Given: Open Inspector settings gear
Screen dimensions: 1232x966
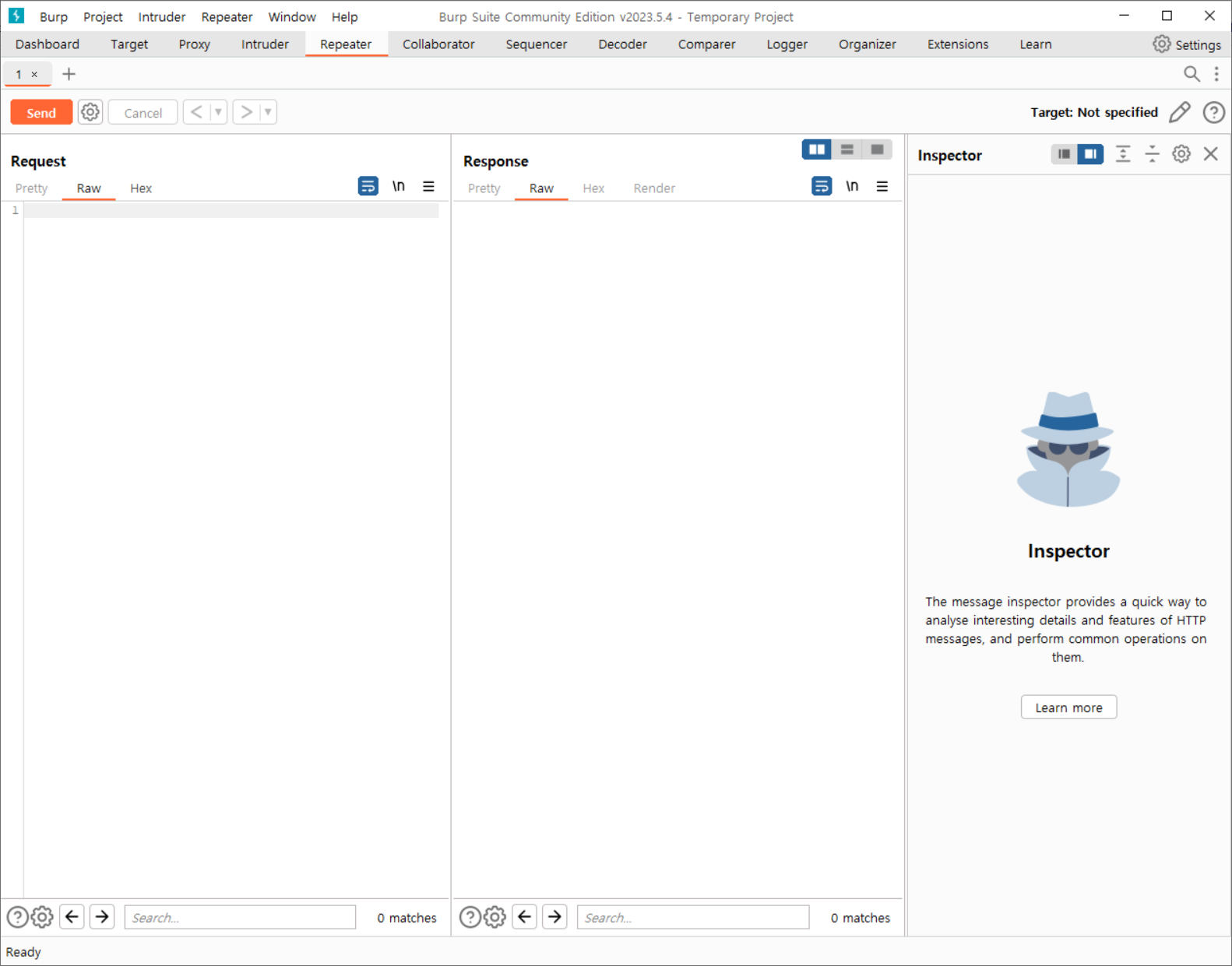Looking at the screenshot, I should click(x=1181, y=154).
